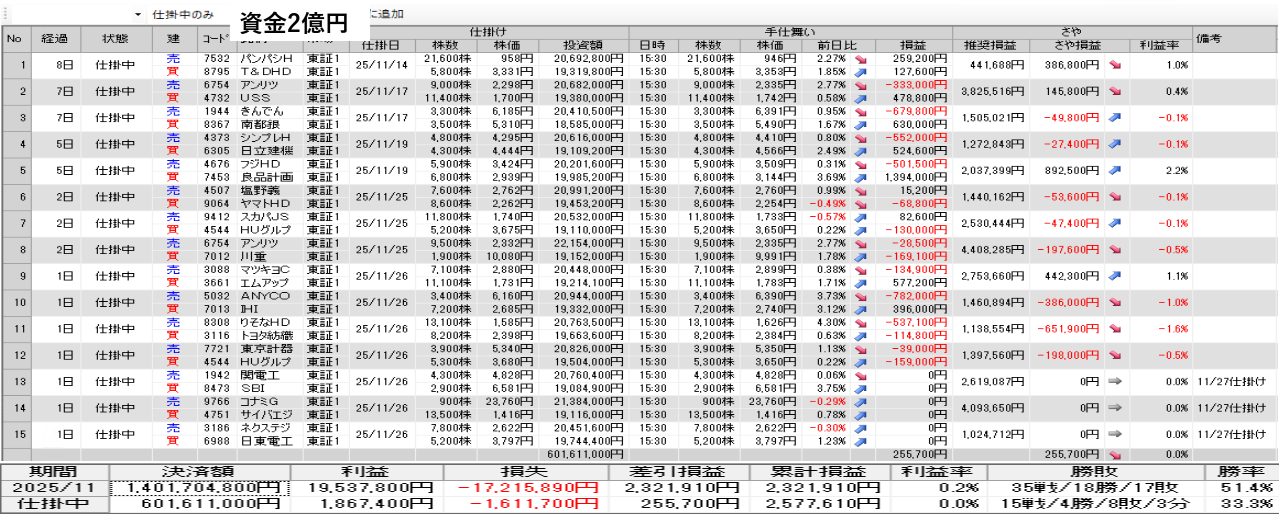Click the gray right arrow in row 13's さや損益 column
This screenshot has width=1279, height=514.
1114,381
